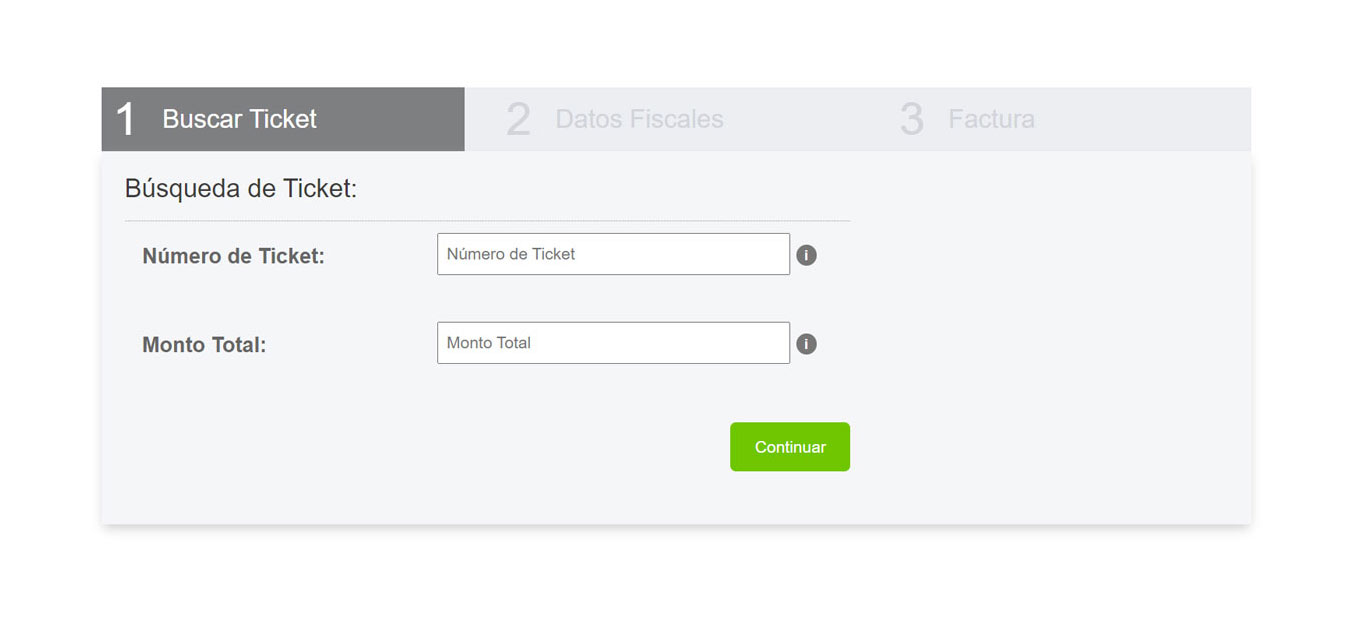Click the bold "Monto Total:" label

pos(204,345)
